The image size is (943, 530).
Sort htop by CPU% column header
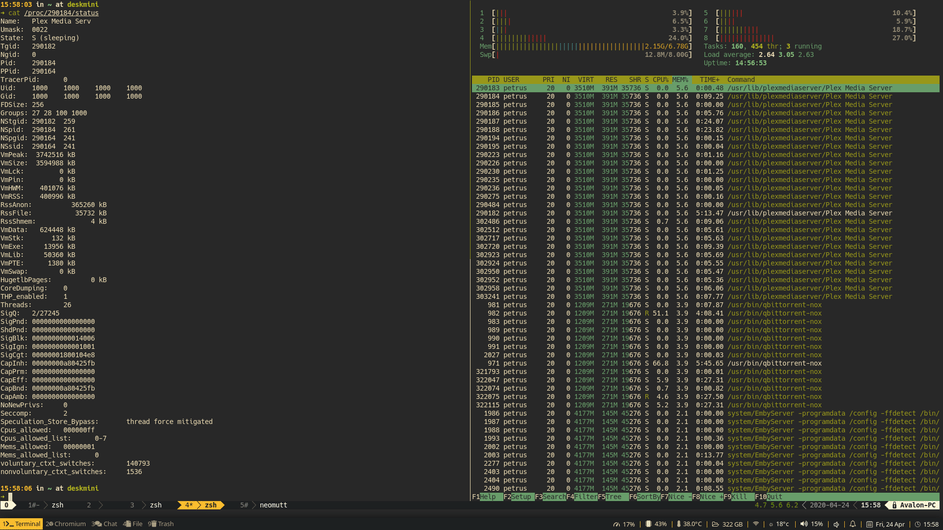pos(660,79)
